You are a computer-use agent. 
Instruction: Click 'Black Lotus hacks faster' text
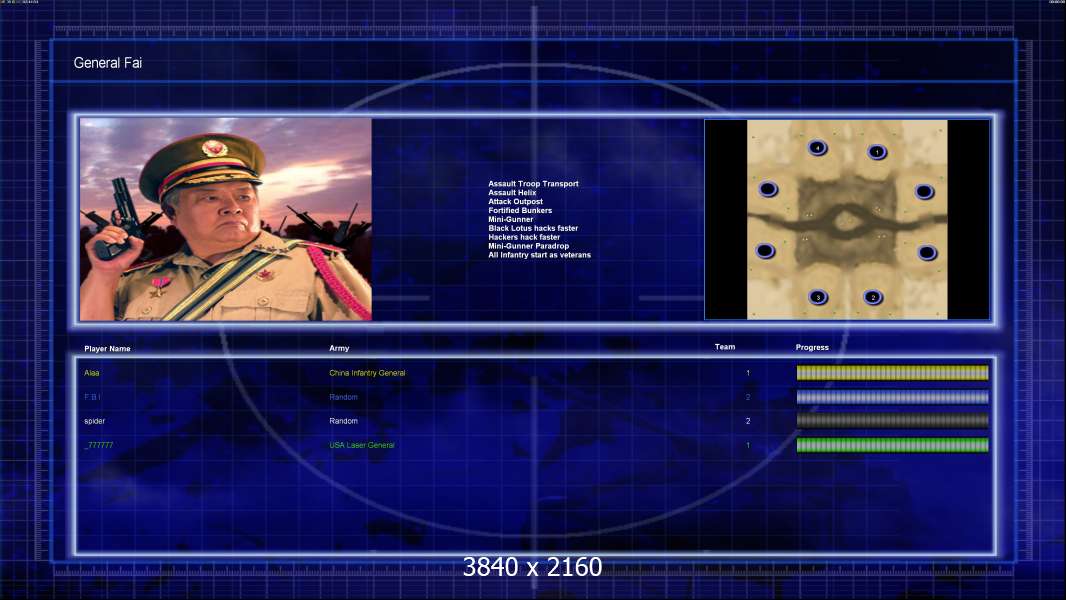[533, 228]
